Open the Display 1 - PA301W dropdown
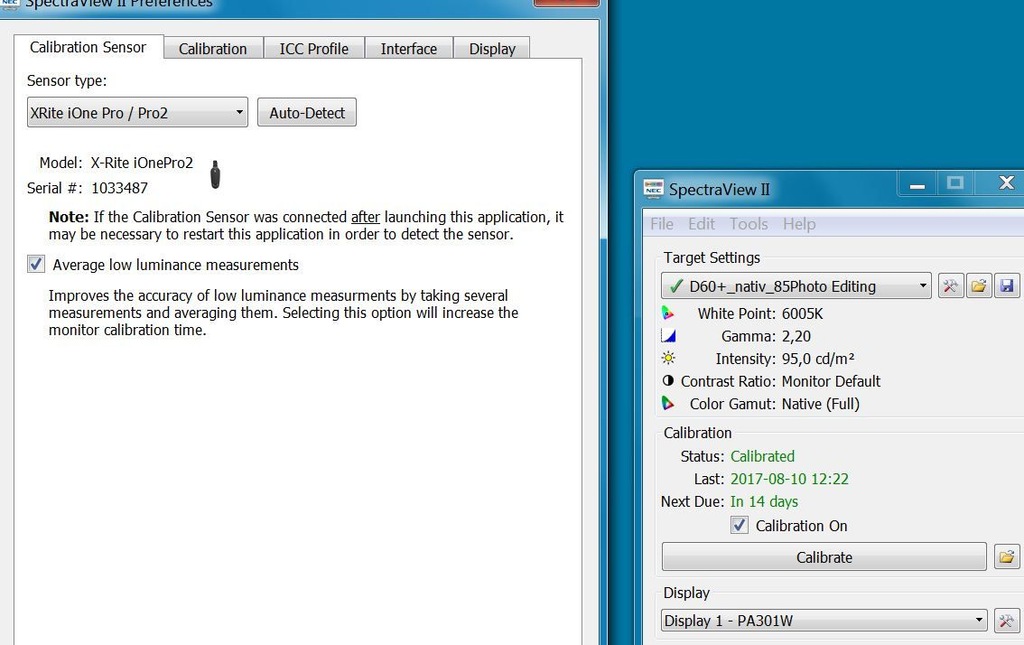Screen dimensions: 1024x645 coord(824,620)
